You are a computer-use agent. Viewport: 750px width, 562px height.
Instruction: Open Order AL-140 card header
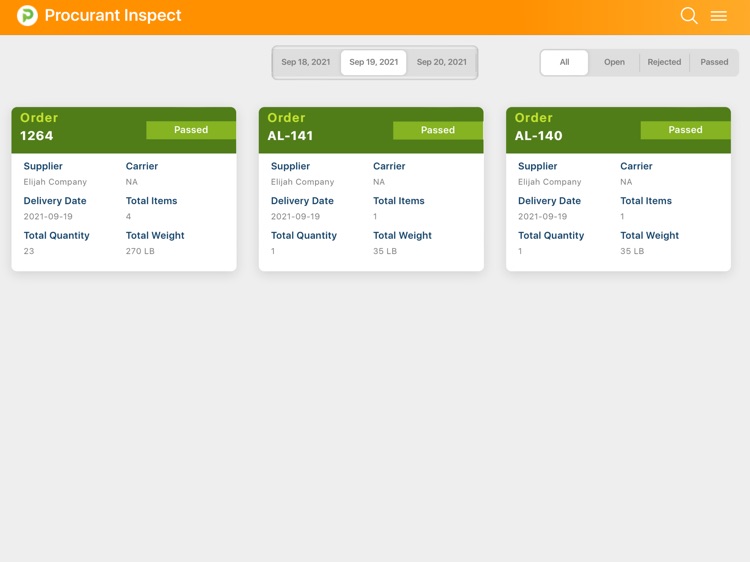tap(618, 130)
